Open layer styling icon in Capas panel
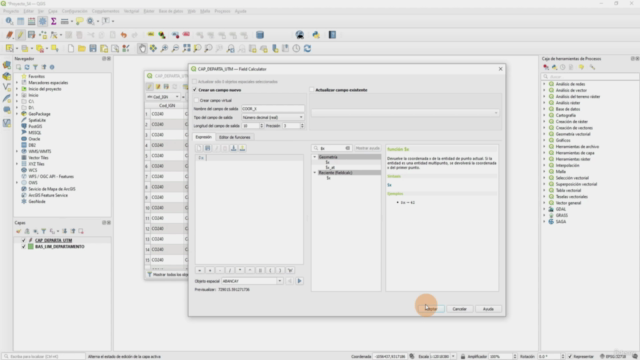 coord(19,231)
